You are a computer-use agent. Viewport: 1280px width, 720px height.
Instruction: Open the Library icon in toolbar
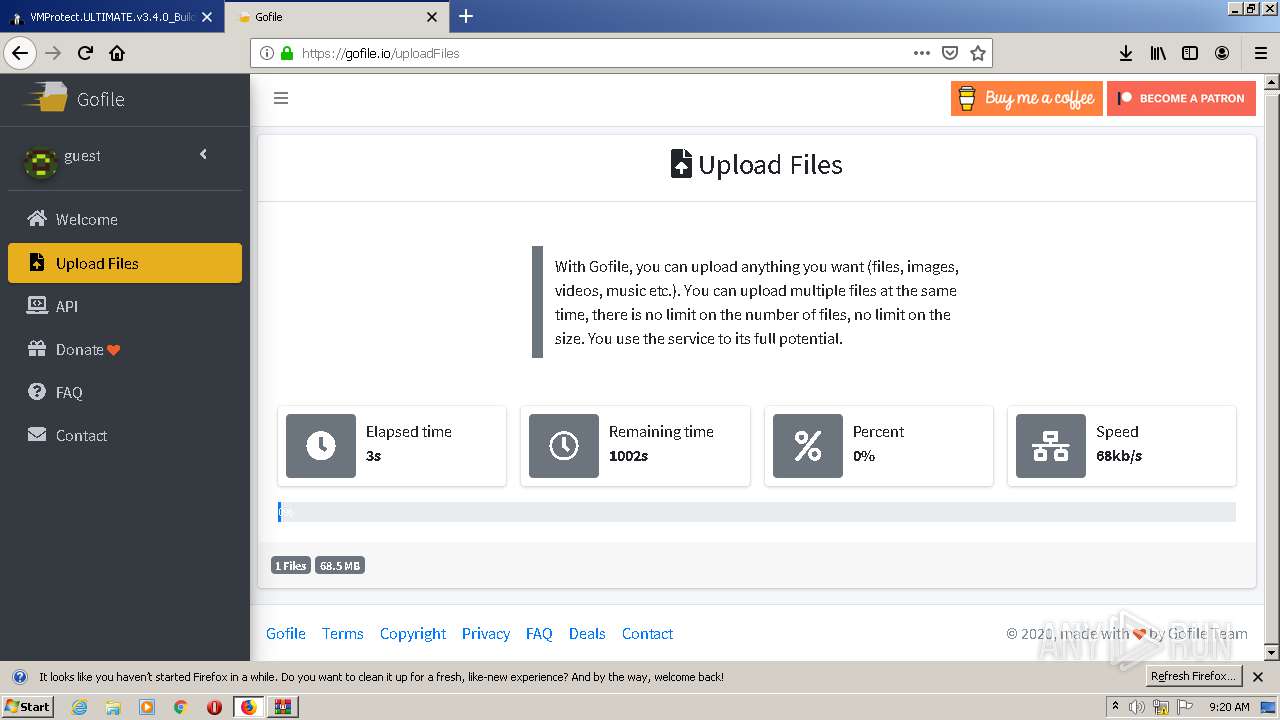(x=1158, y=53)
